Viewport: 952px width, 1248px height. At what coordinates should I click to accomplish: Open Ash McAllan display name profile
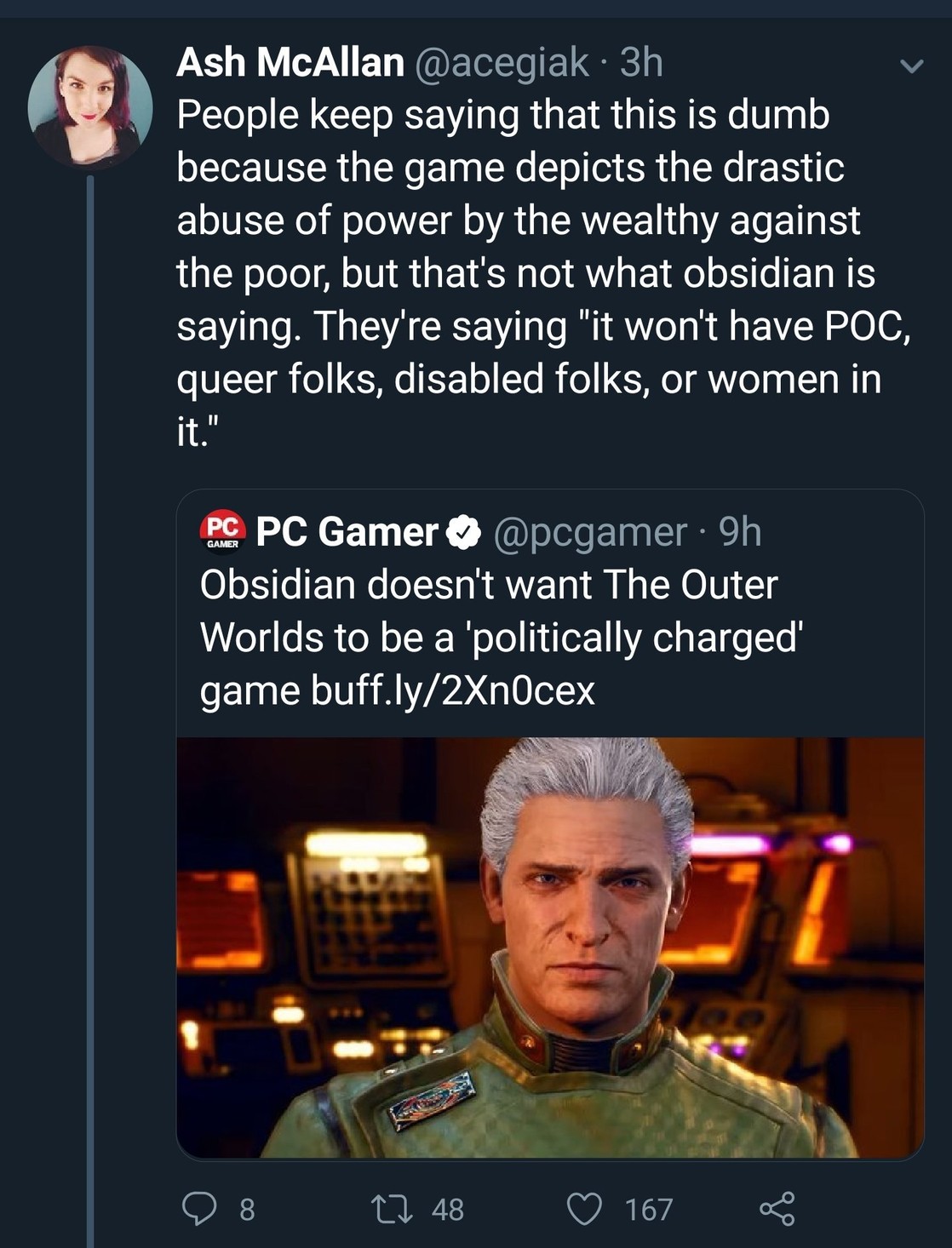(290, 62)
